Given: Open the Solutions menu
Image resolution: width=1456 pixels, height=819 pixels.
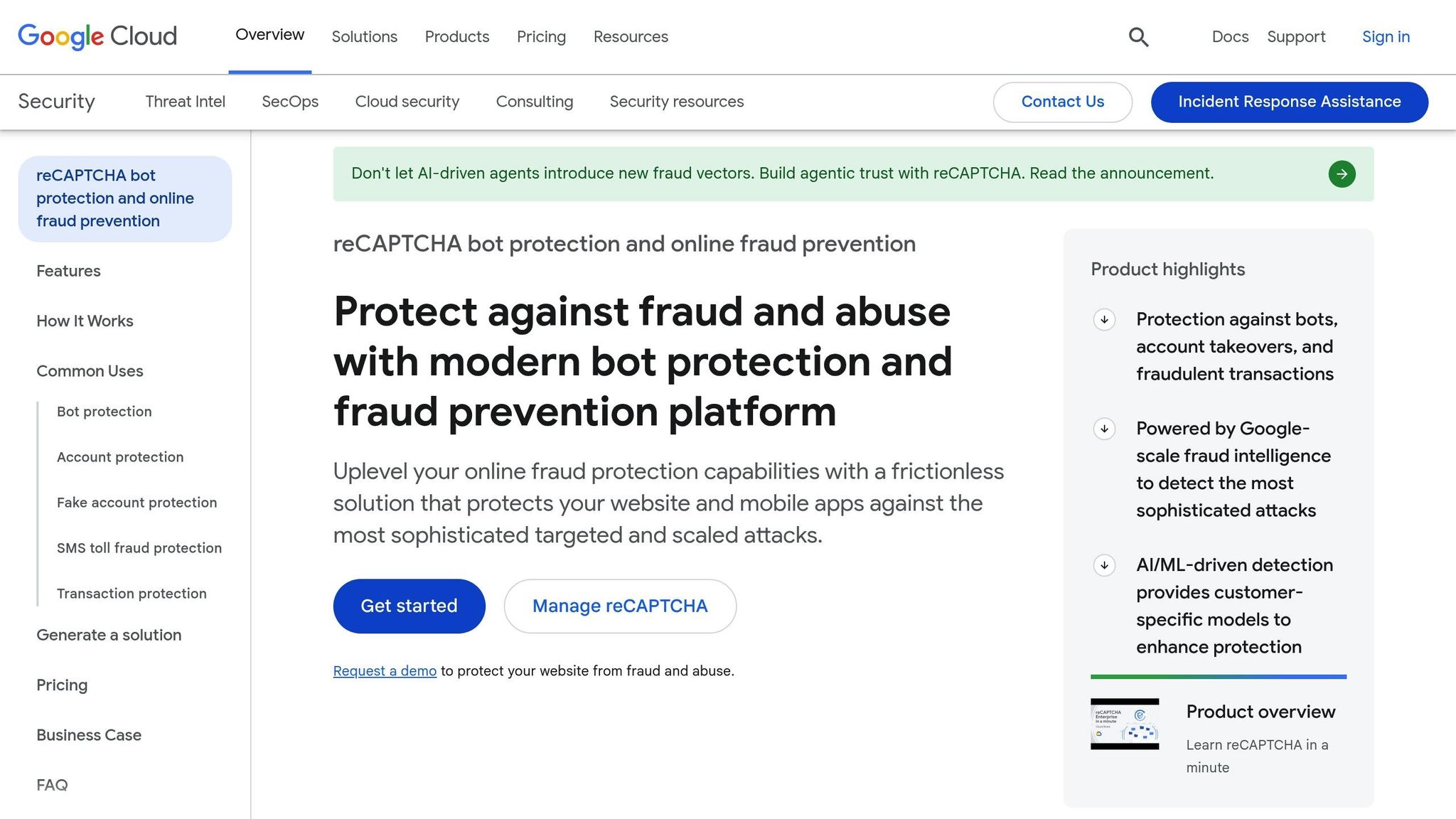Looking at the screenshot, I should coord(365,37).
